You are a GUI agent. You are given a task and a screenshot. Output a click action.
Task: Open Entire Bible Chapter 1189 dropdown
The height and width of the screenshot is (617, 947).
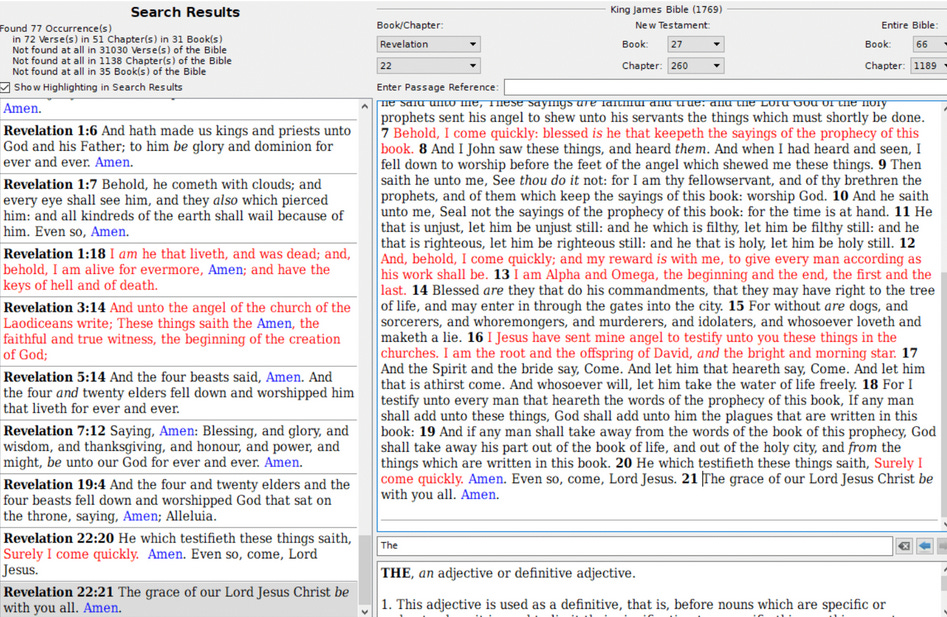(929, 66)
